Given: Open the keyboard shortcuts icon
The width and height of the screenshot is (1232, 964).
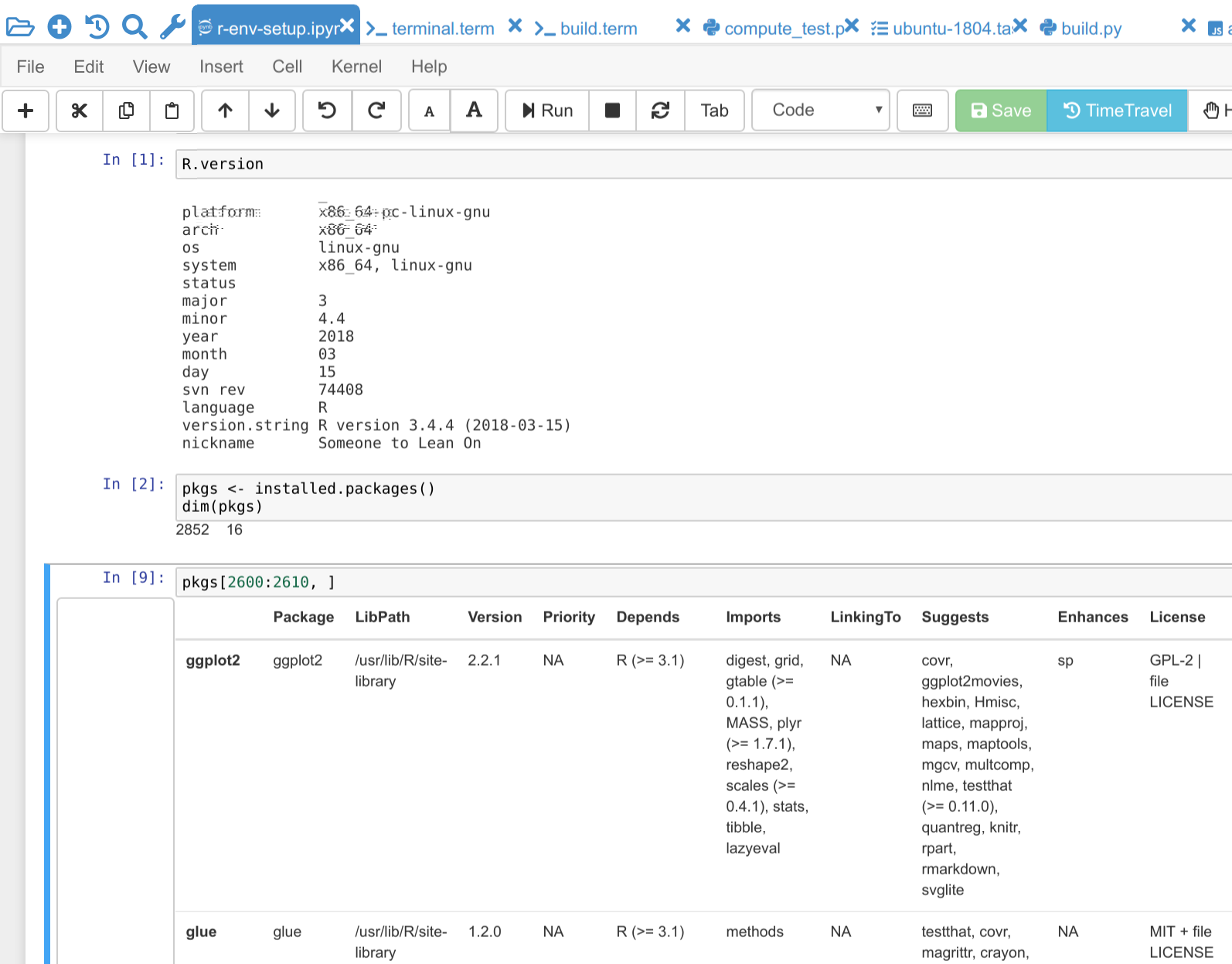Looking at the screenshot, I should coord(922,111).
